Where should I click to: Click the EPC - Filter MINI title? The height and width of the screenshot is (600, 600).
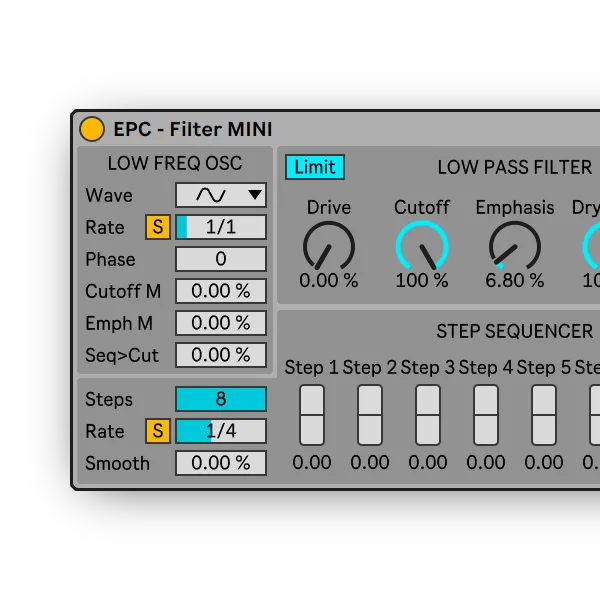coord(193,129)
